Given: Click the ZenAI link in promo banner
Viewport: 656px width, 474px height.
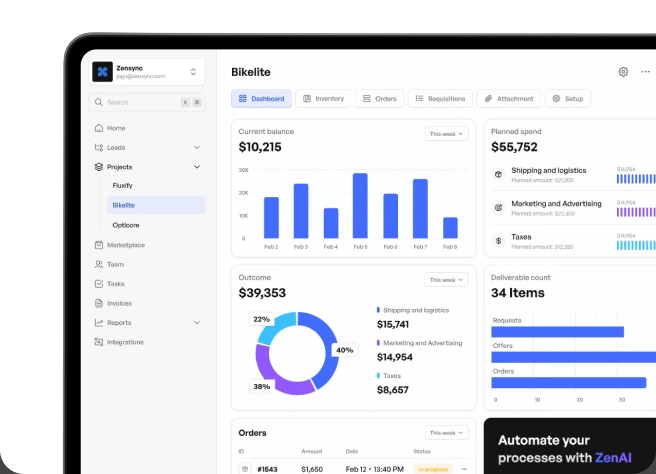Looking at the screenshot, I should tap(613, 458).
